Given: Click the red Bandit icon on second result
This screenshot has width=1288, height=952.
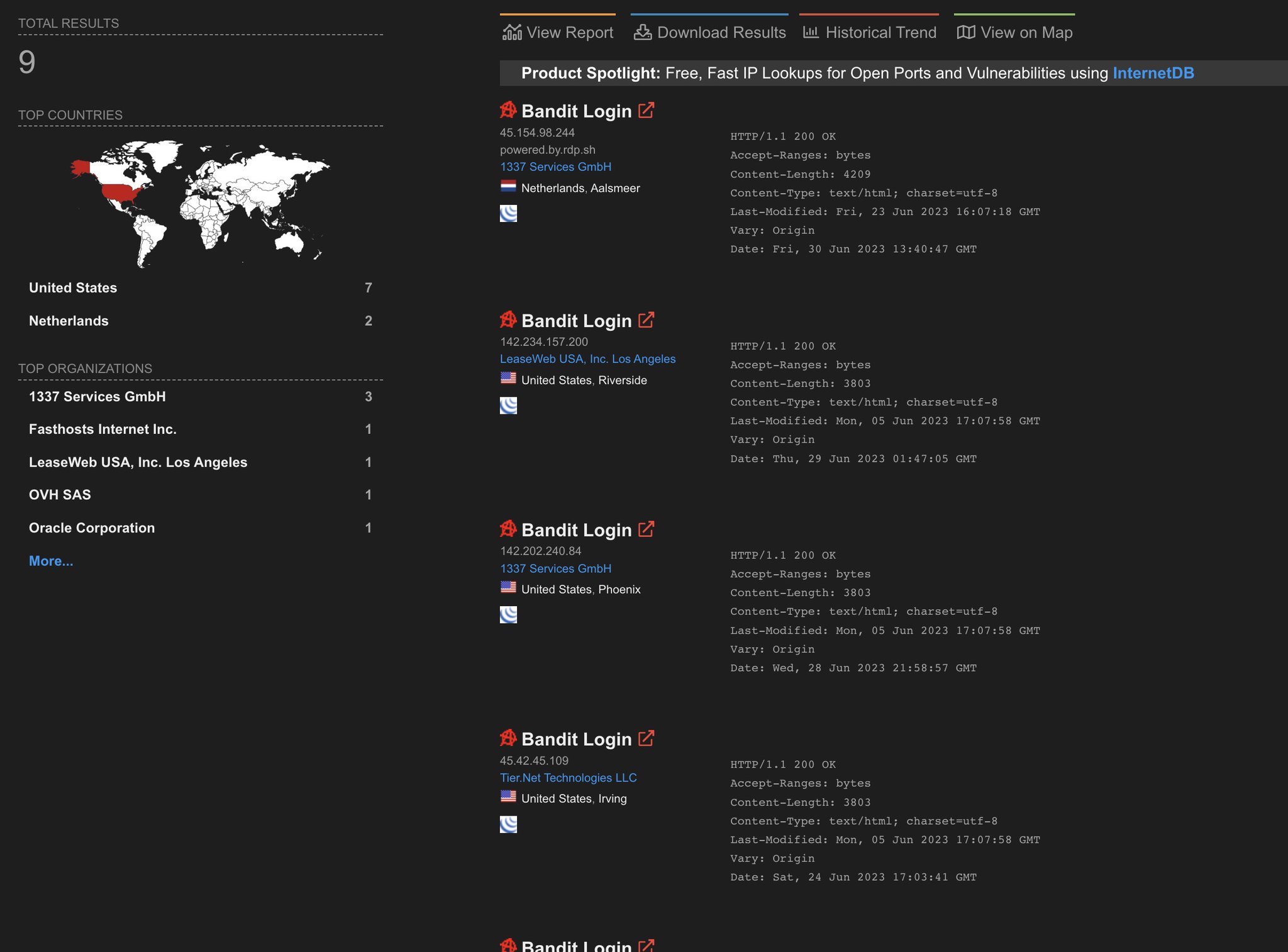Looking at the screenshot, I should coord(508,319).
